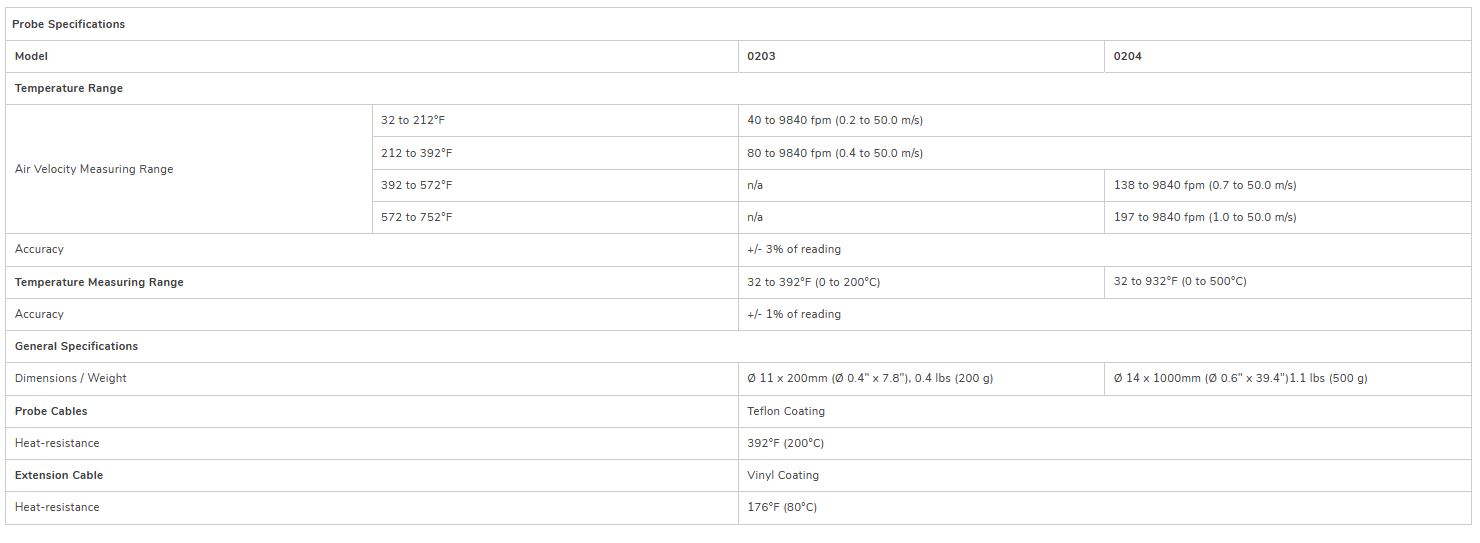Screen dimensions: 1480x543
Task: Select the Vinyl Coating cell
Action: [x=782, y=475]
